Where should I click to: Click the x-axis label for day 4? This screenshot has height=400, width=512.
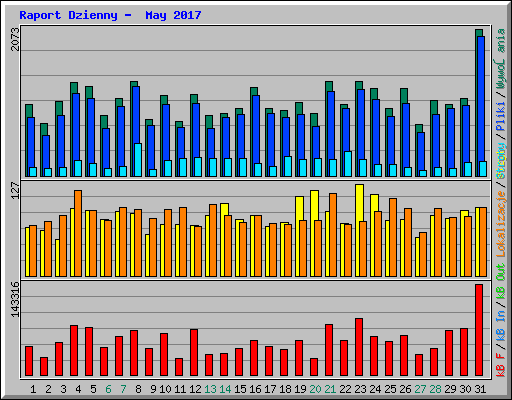point(78,389)
